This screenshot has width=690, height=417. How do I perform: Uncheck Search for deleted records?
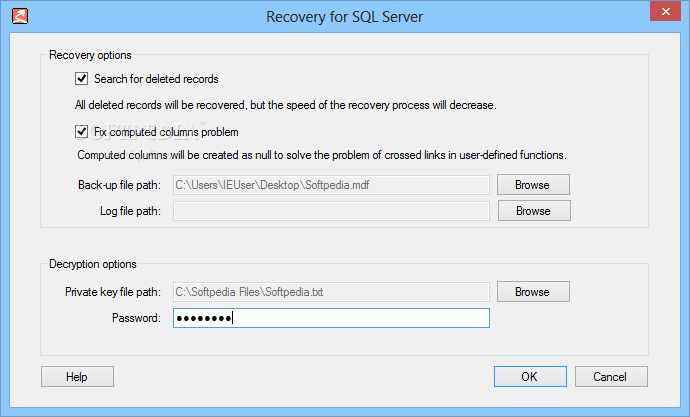(81, 79)
